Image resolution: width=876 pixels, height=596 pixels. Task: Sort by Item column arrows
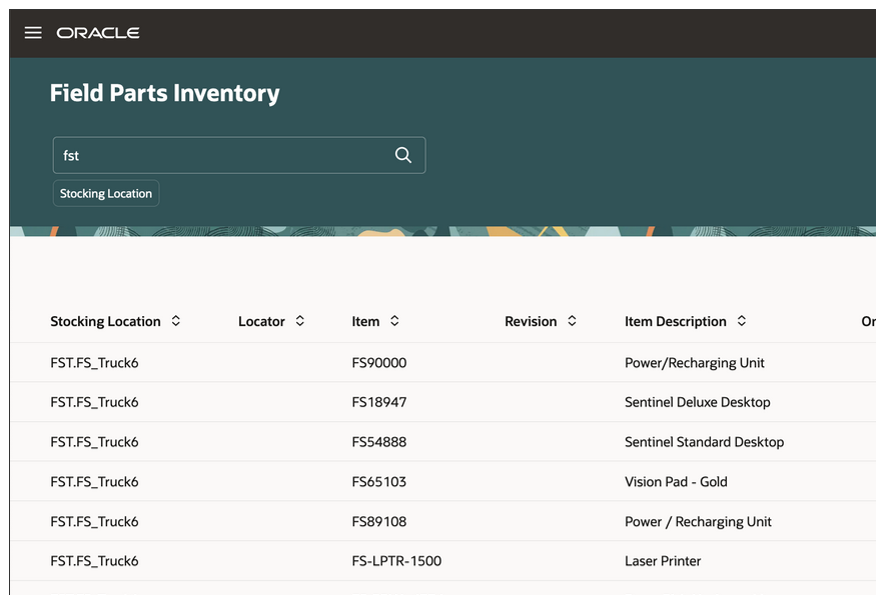[395, 321]
